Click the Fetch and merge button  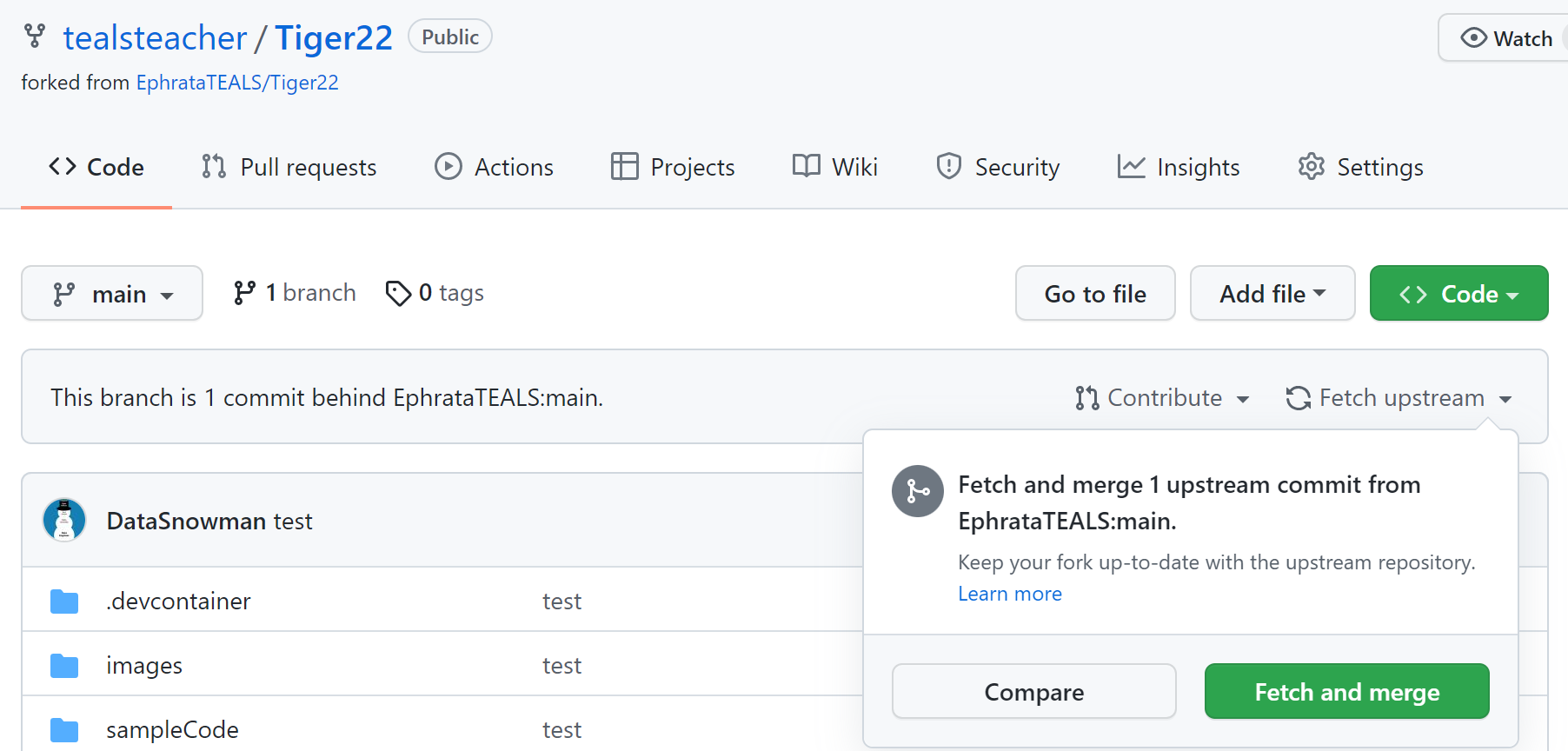(1347, 691)
